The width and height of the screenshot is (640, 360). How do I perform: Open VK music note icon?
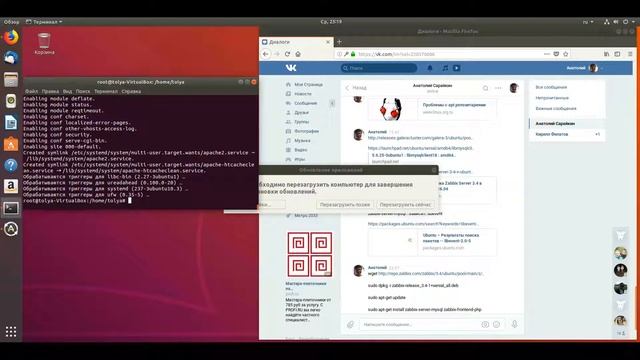coord(445,68)
